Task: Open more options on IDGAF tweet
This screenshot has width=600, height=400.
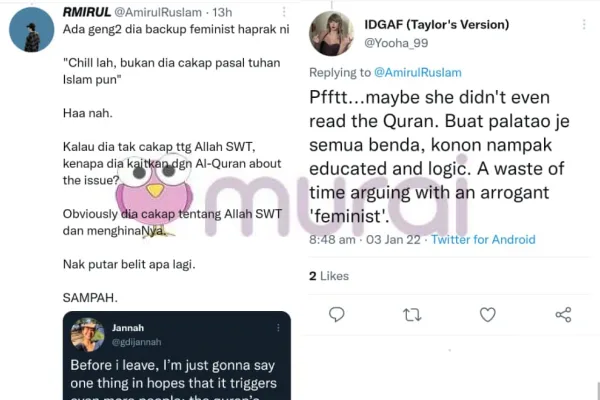Action: tap(584, 24)
